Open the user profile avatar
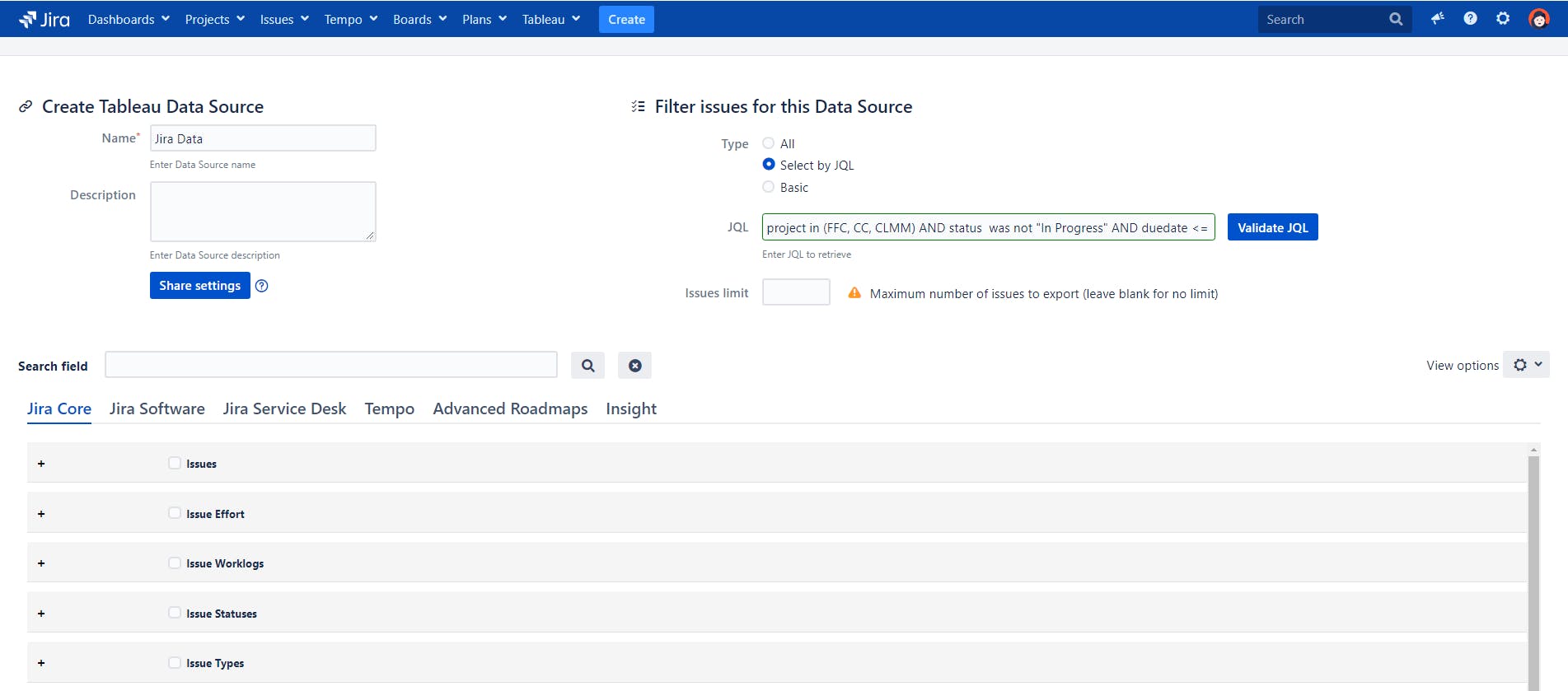The width and height of the screenshot is (1568, 691). 1538,18
